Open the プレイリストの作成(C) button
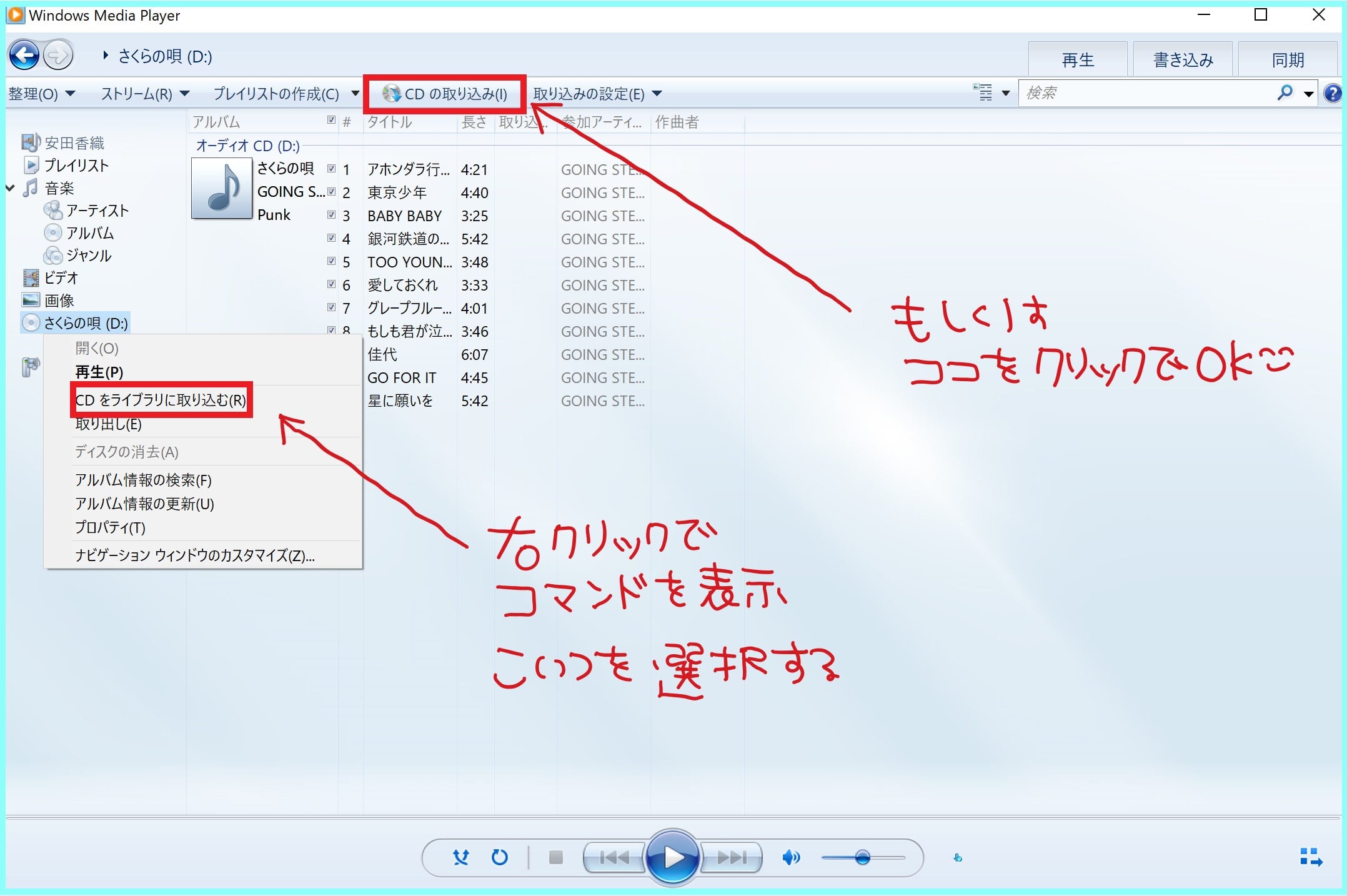The image size is (1347, 896). (x=276, y=94)
